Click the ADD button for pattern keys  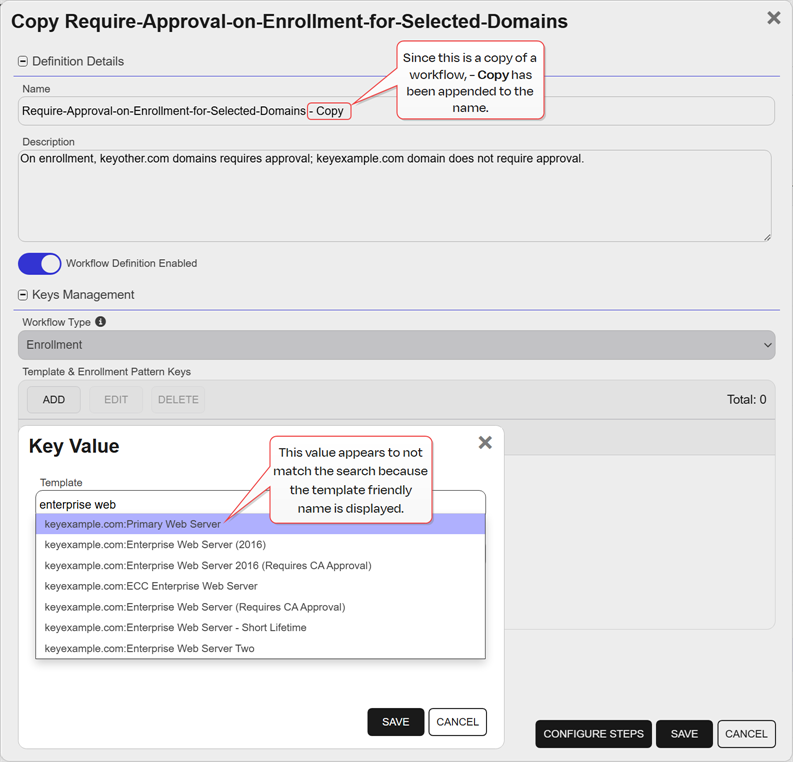(54, 400)
